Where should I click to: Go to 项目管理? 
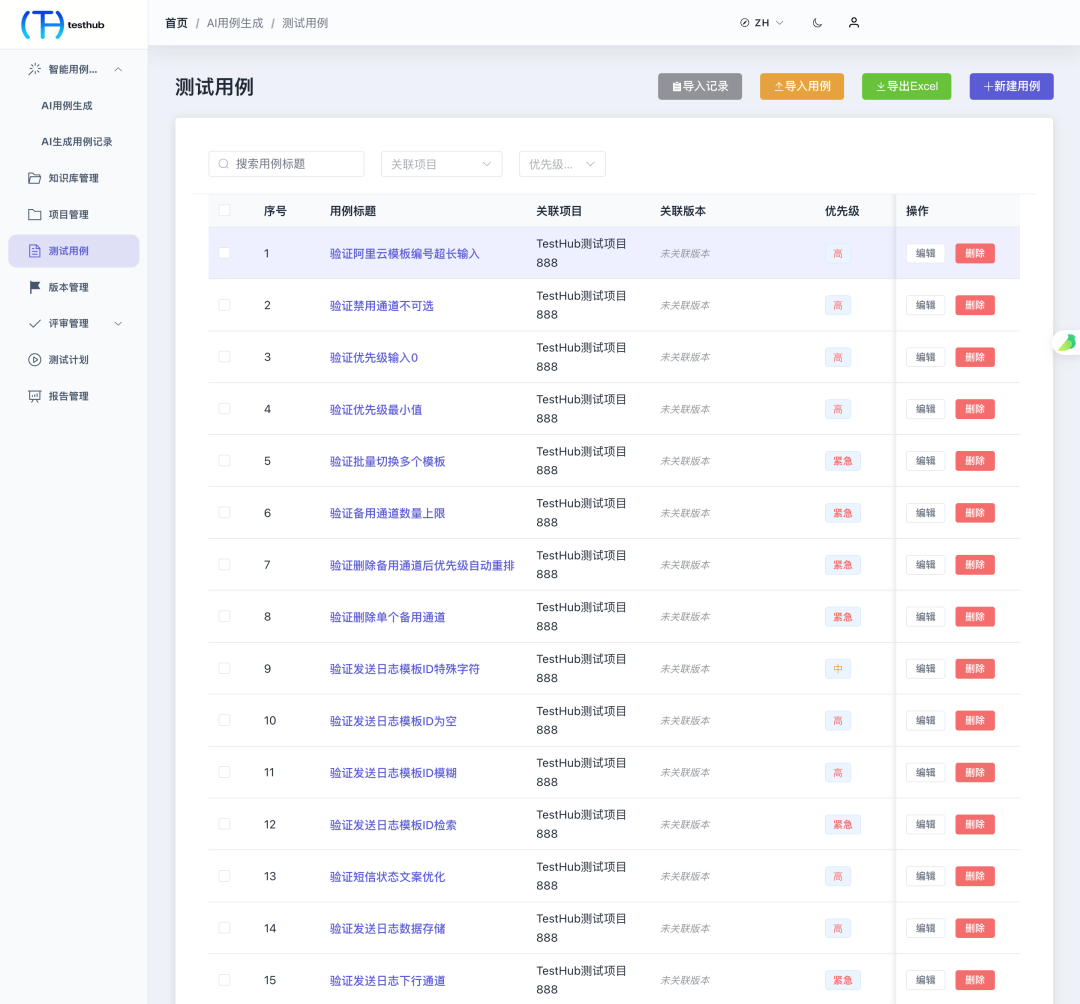tap(74, 215)
